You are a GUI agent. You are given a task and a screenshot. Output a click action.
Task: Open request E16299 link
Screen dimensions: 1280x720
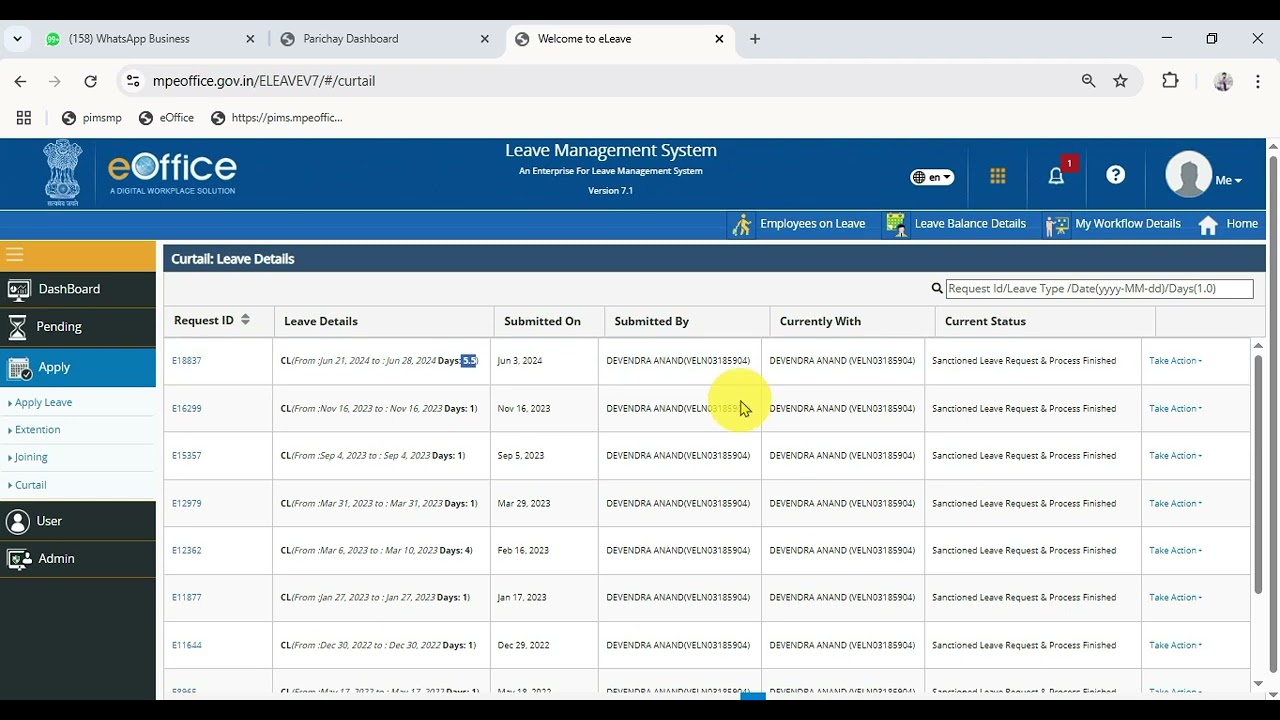click(187, 408)
